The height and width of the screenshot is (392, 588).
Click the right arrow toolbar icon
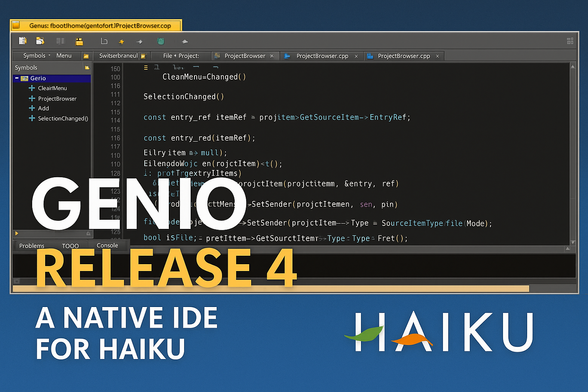click(140, 42)
